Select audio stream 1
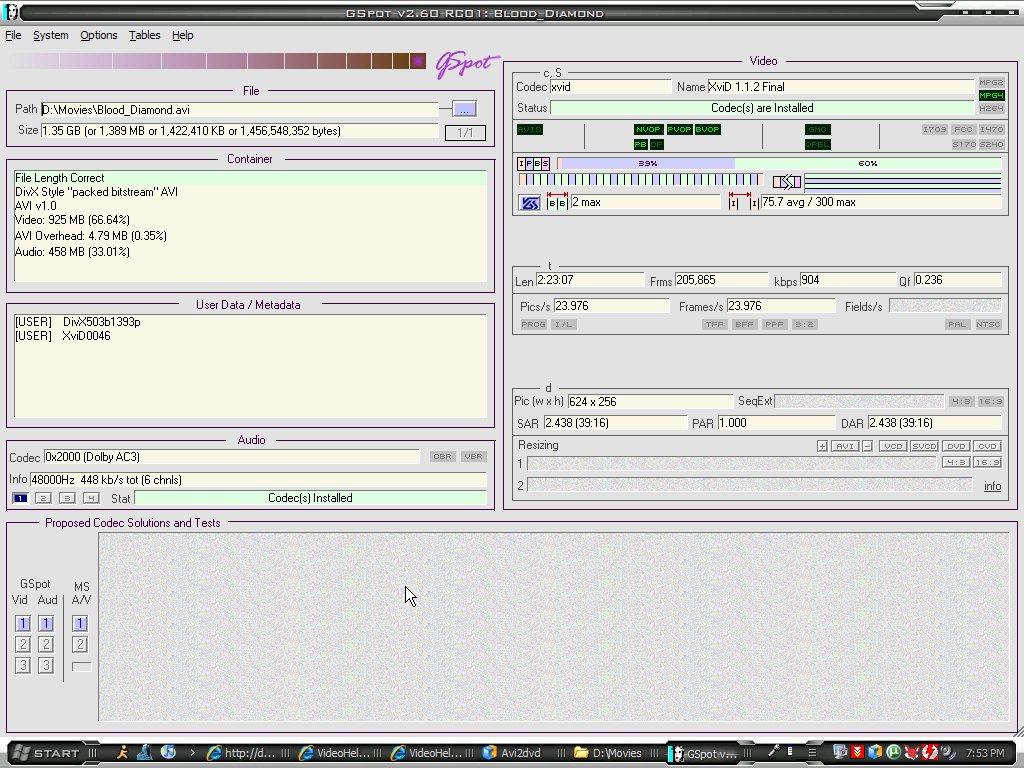The width and height of the screenshot is (1024, 768). (x=20, y=498)
